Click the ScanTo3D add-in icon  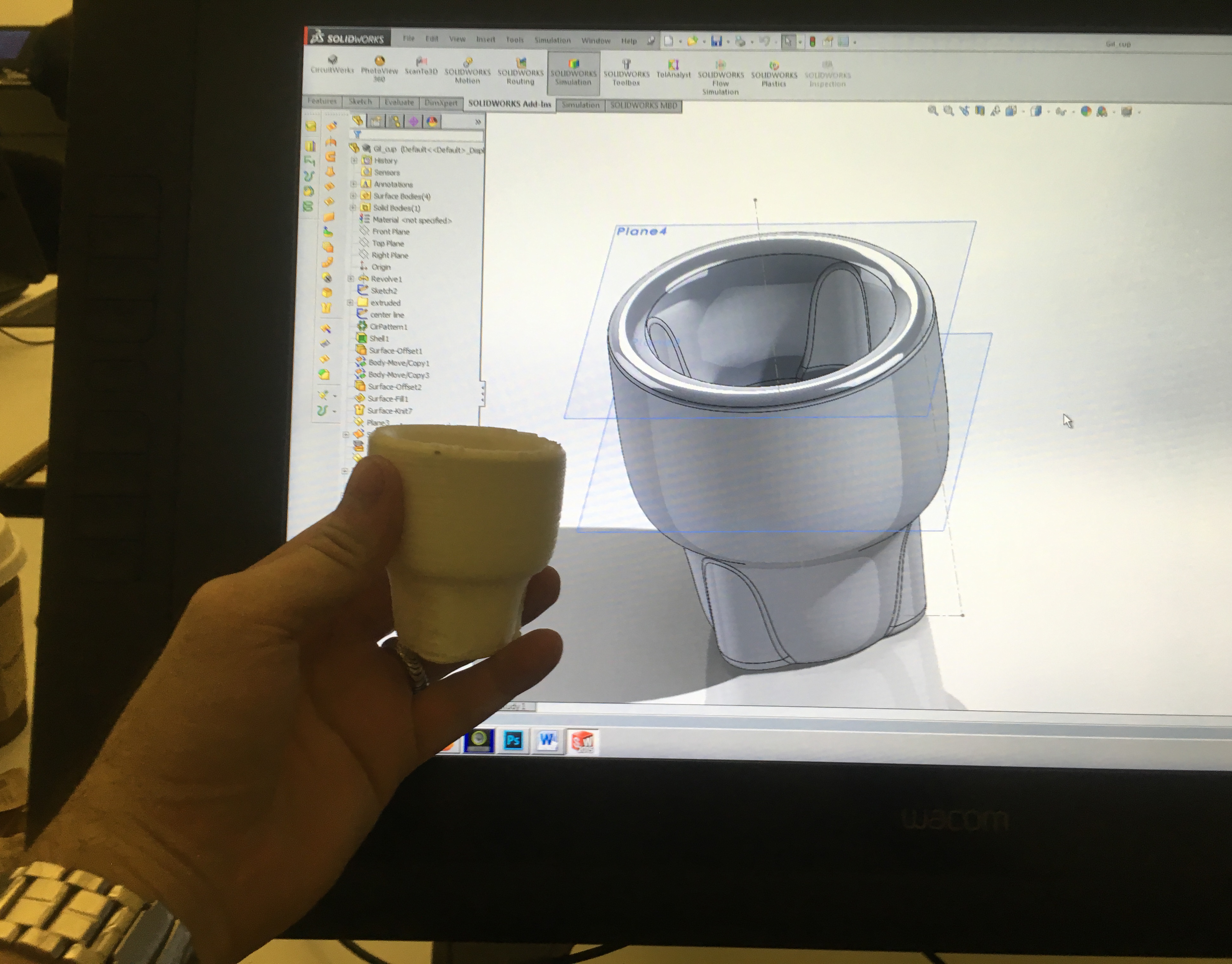click(421, 65)
